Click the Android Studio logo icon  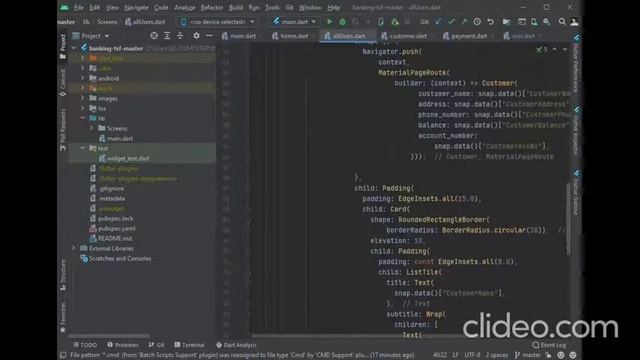pos(64,7)
